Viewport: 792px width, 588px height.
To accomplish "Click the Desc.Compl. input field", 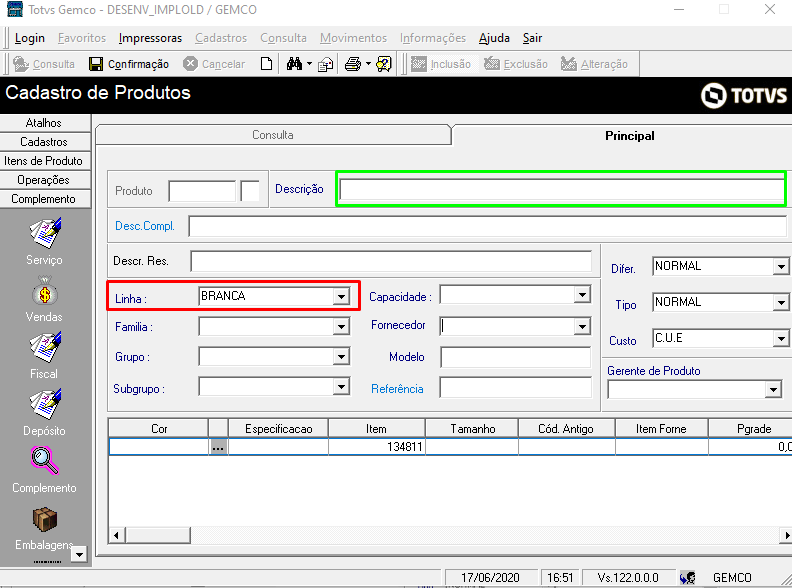I will (487, 226).
